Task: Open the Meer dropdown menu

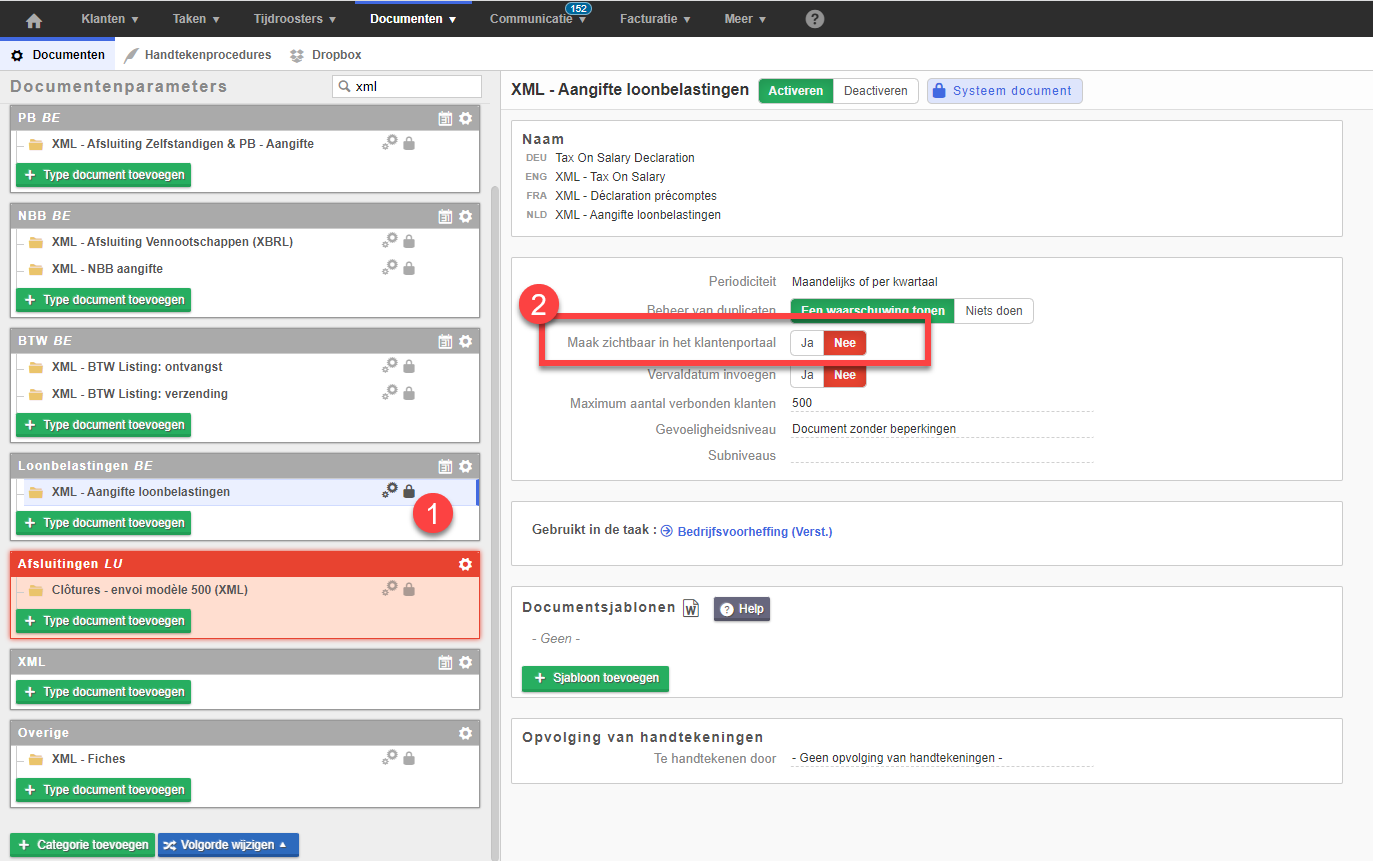Action: [745, 19]
